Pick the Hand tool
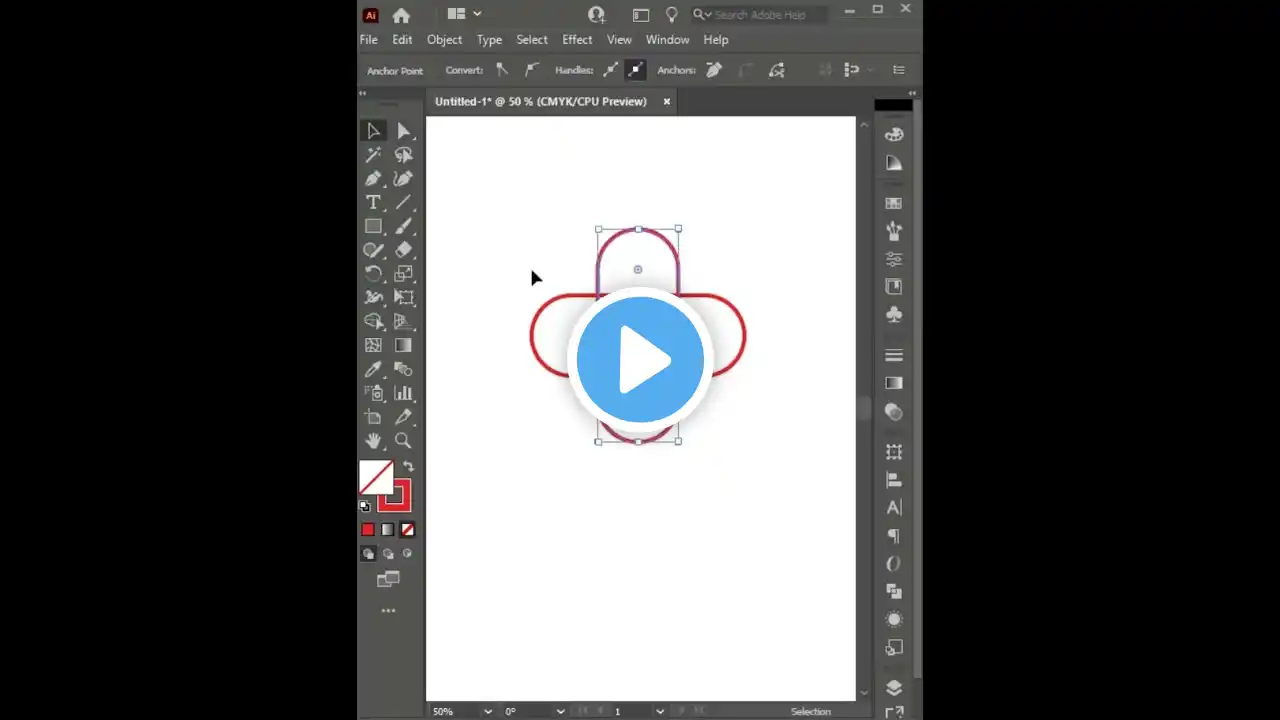Image resolution: width=1280 pixels, height=720 pixels. pyautogui.click(x=373, y=441)
